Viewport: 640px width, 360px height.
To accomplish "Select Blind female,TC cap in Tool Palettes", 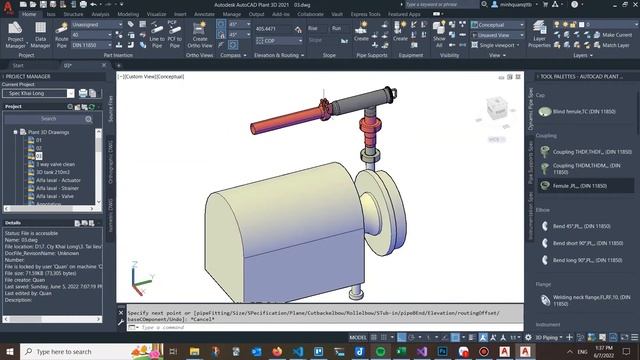I will point(577,111).
